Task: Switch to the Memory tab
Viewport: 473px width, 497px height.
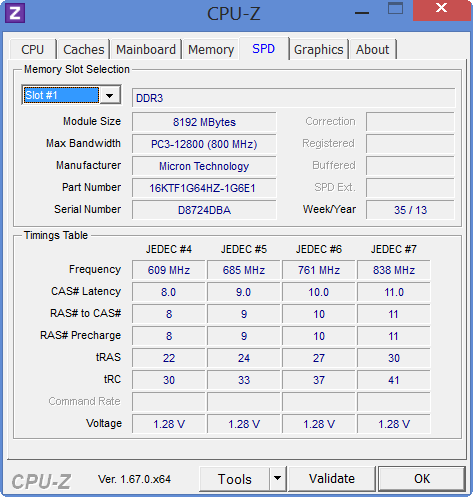Action: point(211,50)
